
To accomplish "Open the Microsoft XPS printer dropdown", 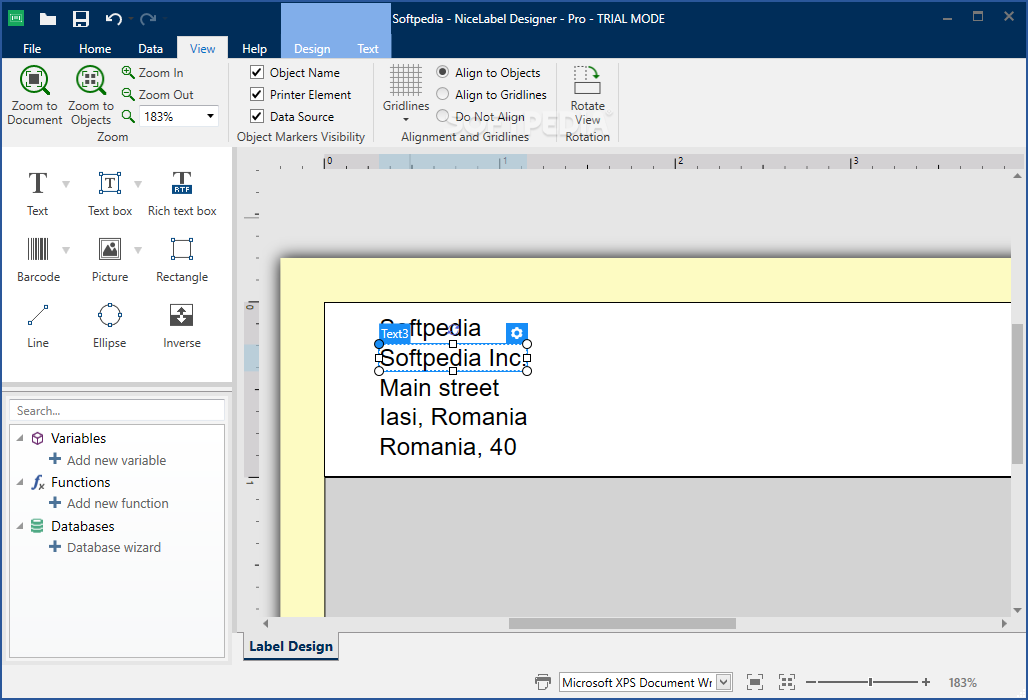I will (723, 682).
